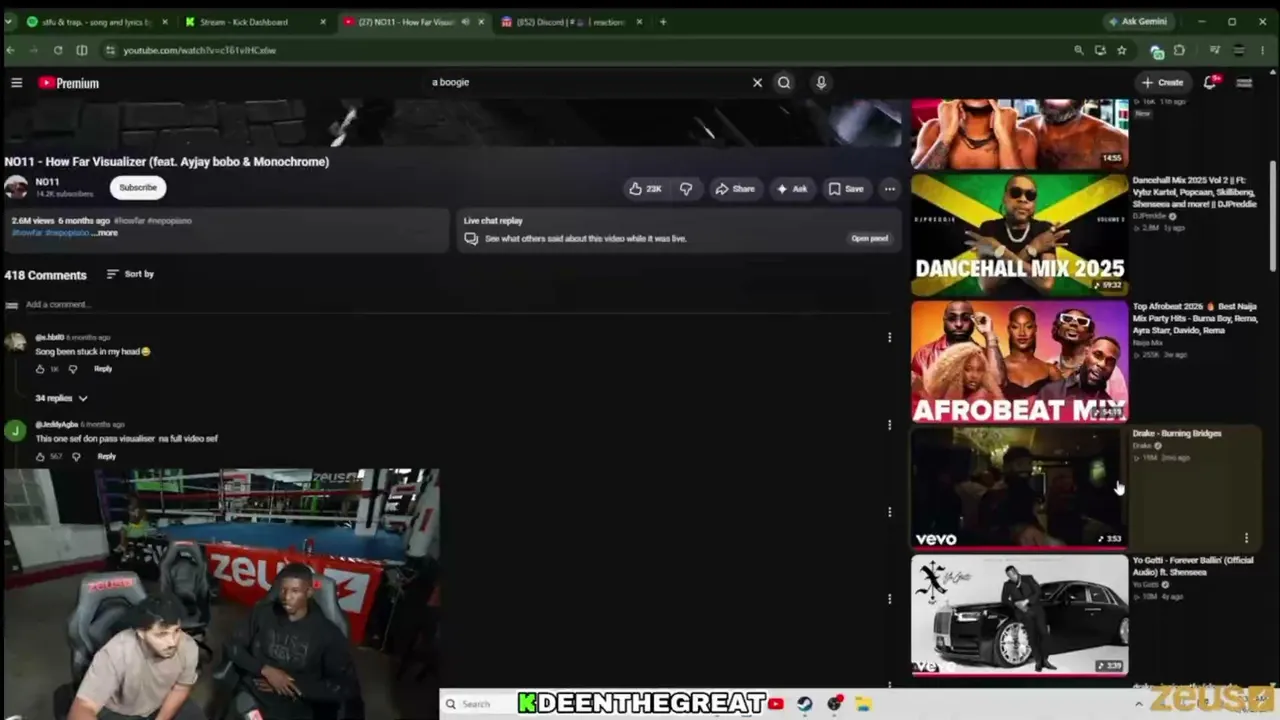Image resolution: width=1280 pixels, height=720 pixels.
Task: Open the NO11 channel avatar
Action: coord(16,187)
